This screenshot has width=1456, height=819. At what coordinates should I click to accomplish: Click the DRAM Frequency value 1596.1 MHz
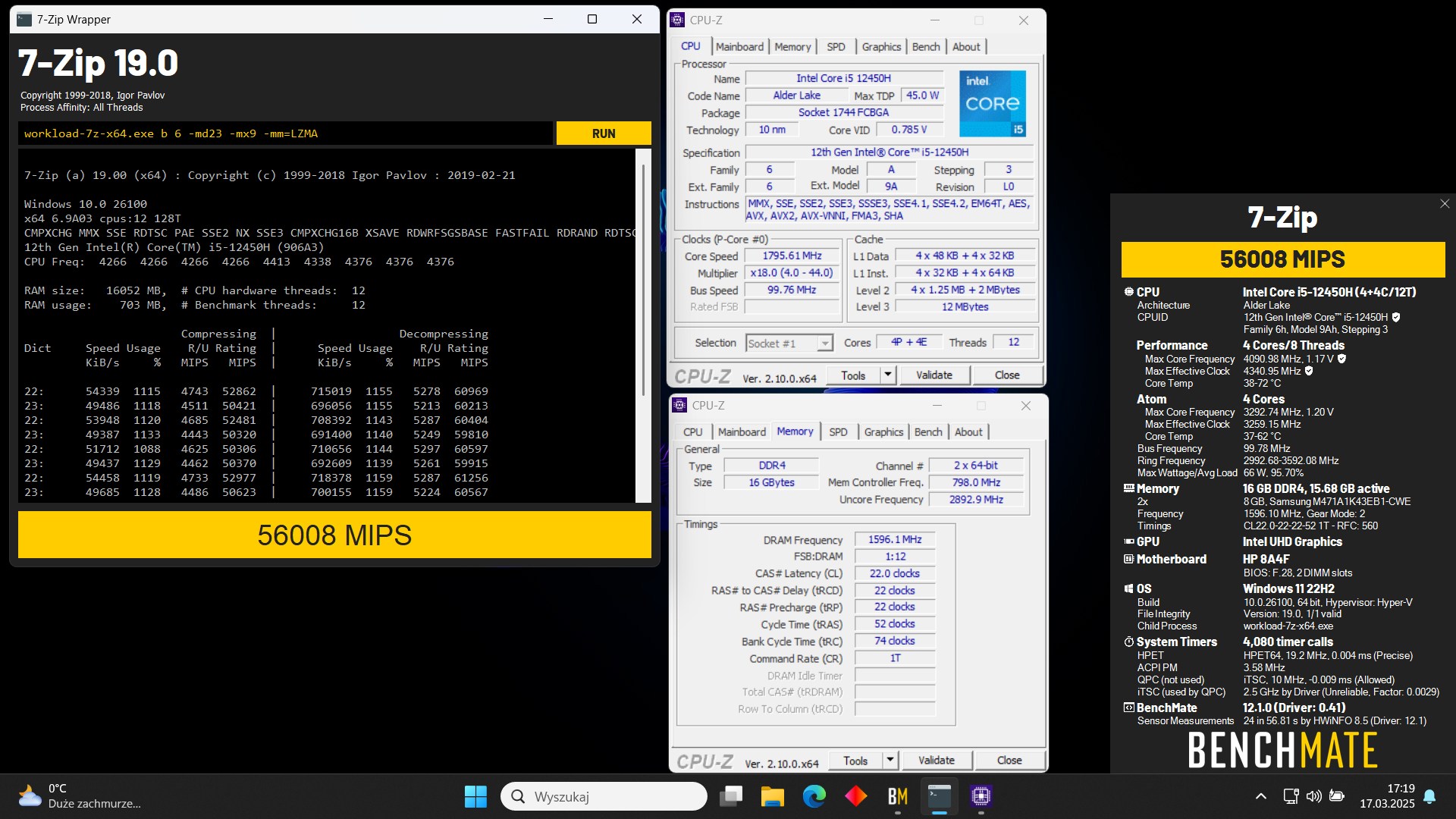(895, 540)
